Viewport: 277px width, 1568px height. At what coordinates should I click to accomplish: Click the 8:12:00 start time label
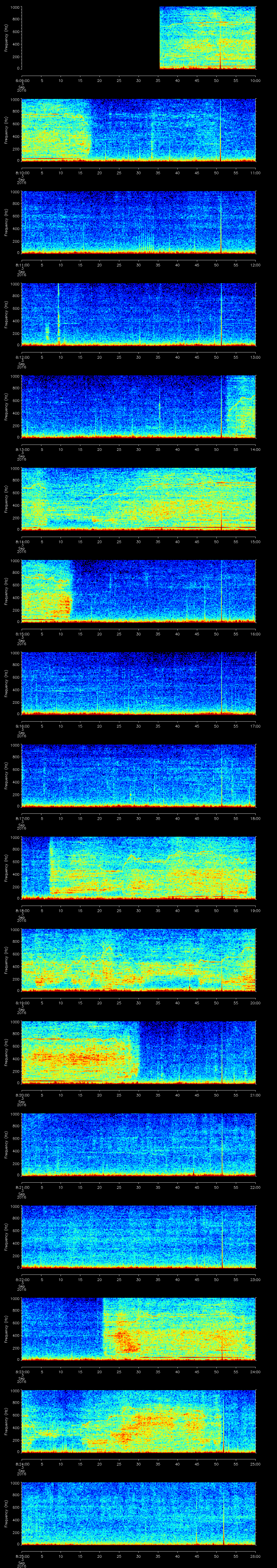[22, 357]
